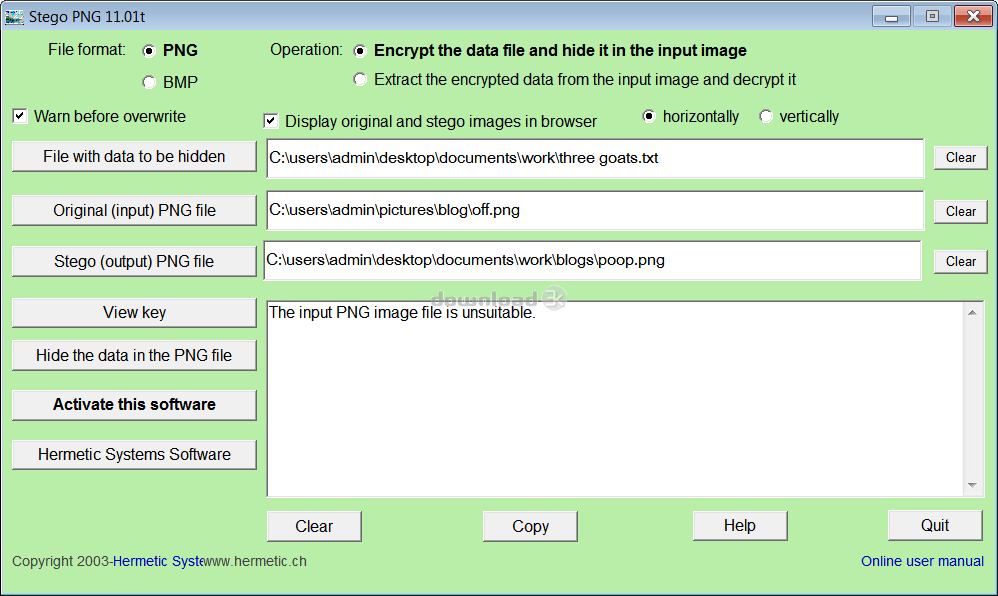Select the Encrypt and hide operation
The height and width of the screenshot is (596, 998).
(360, 51)
